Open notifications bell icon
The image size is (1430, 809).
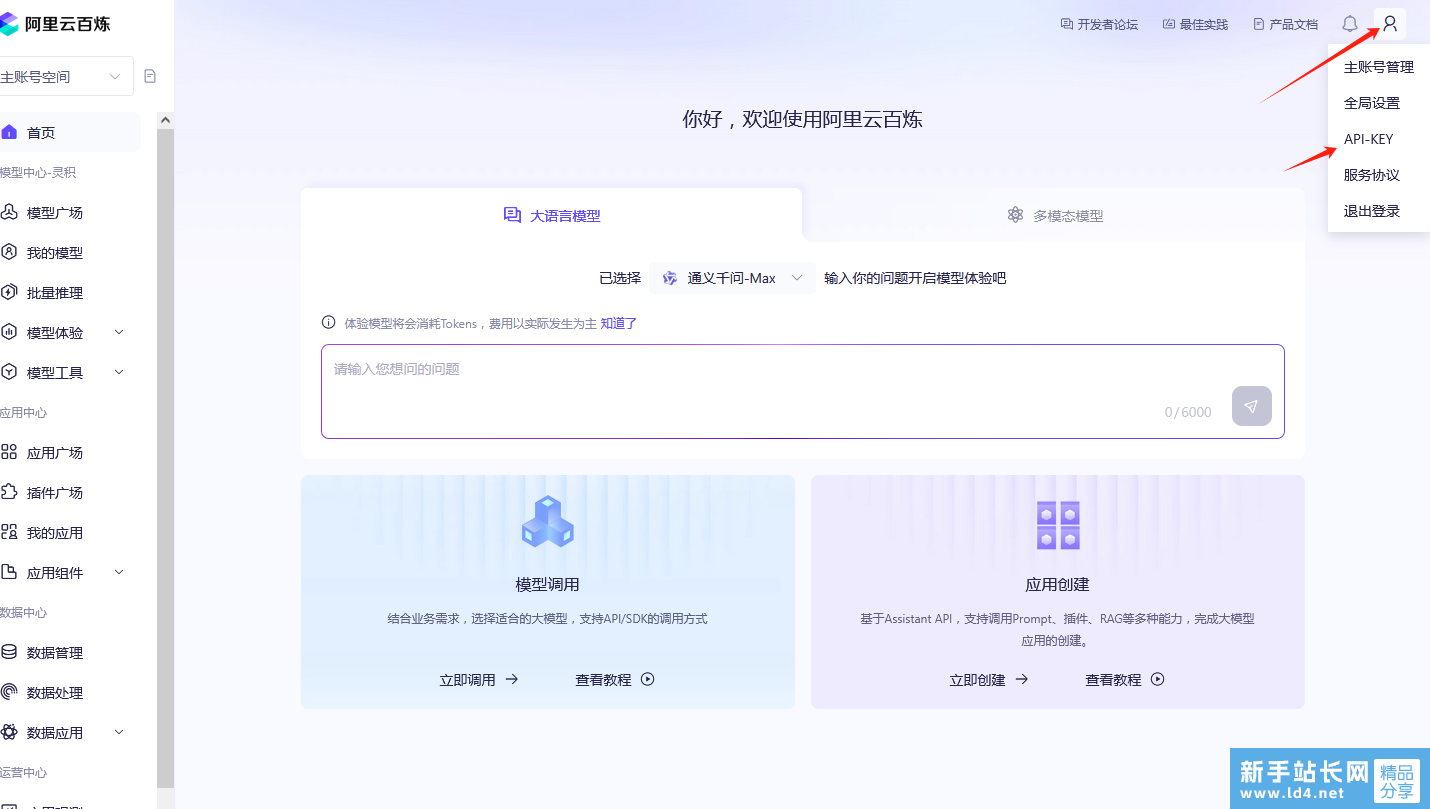[1350, 24]
